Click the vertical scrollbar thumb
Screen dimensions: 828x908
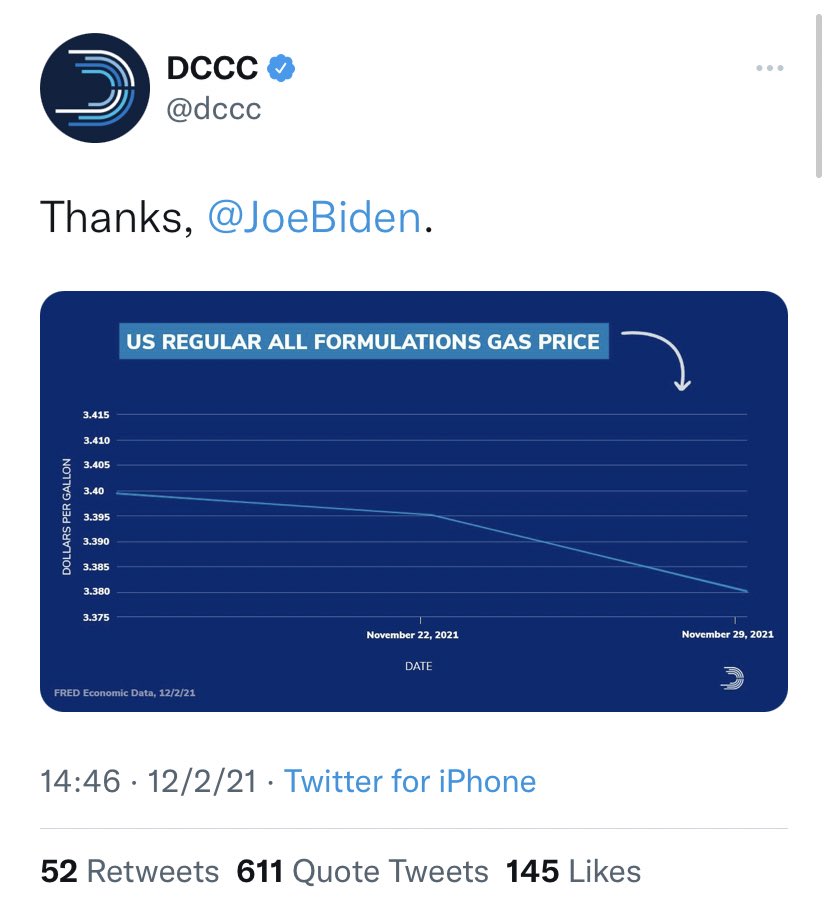819,96
